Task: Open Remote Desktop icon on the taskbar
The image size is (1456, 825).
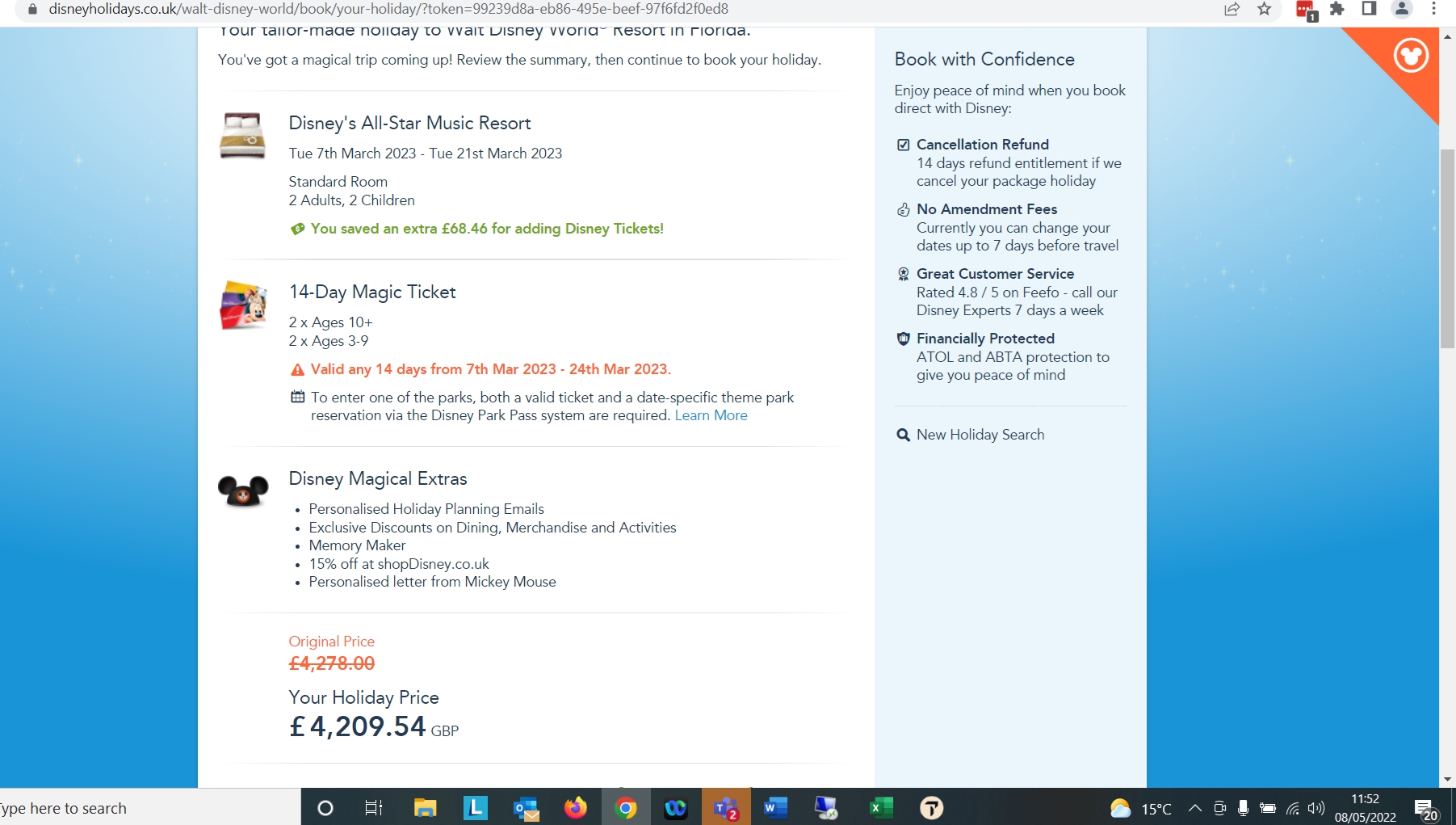Action: tap(826, 808)
